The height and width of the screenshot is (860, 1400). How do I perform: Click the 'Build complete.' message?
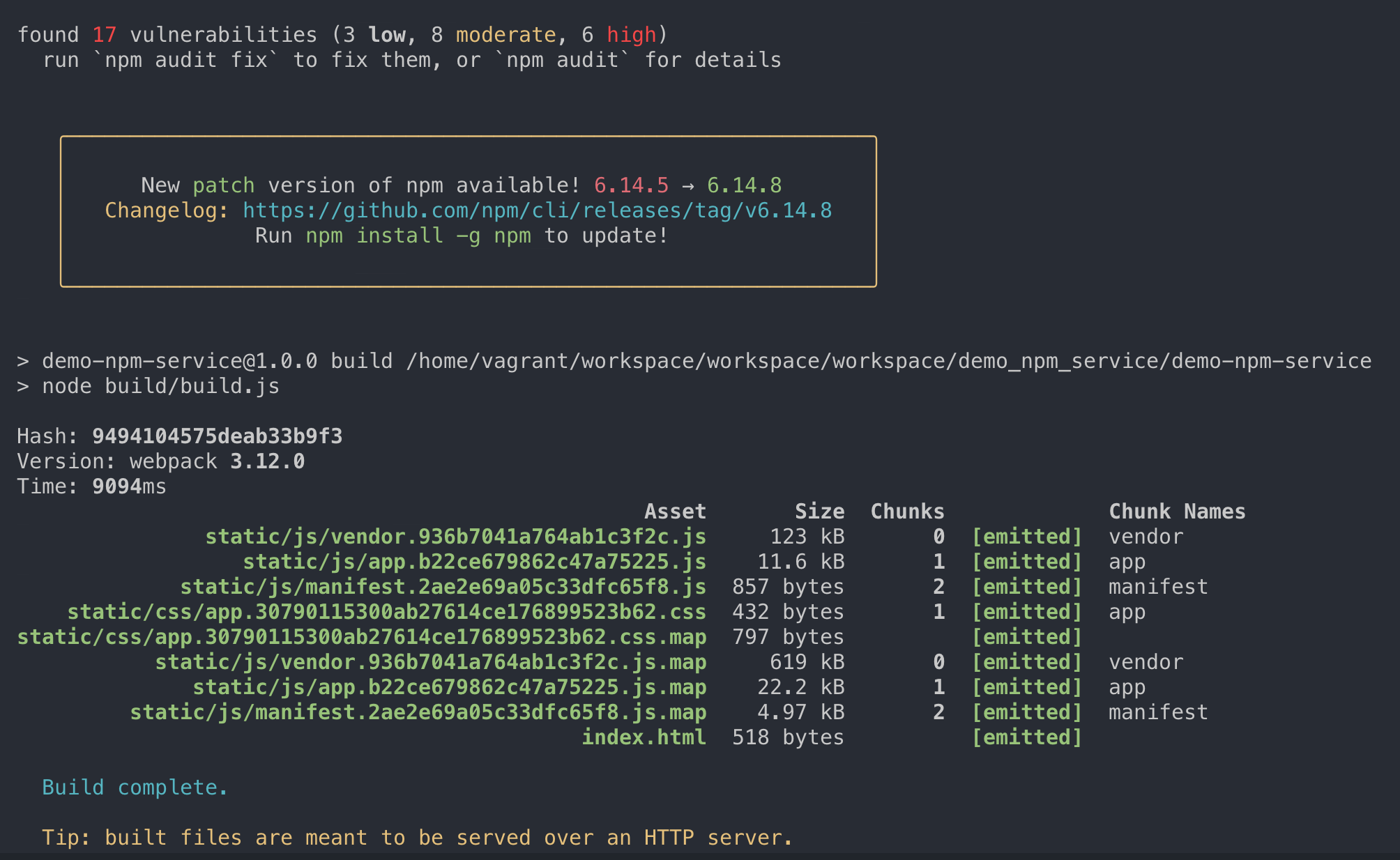(135, 788)
